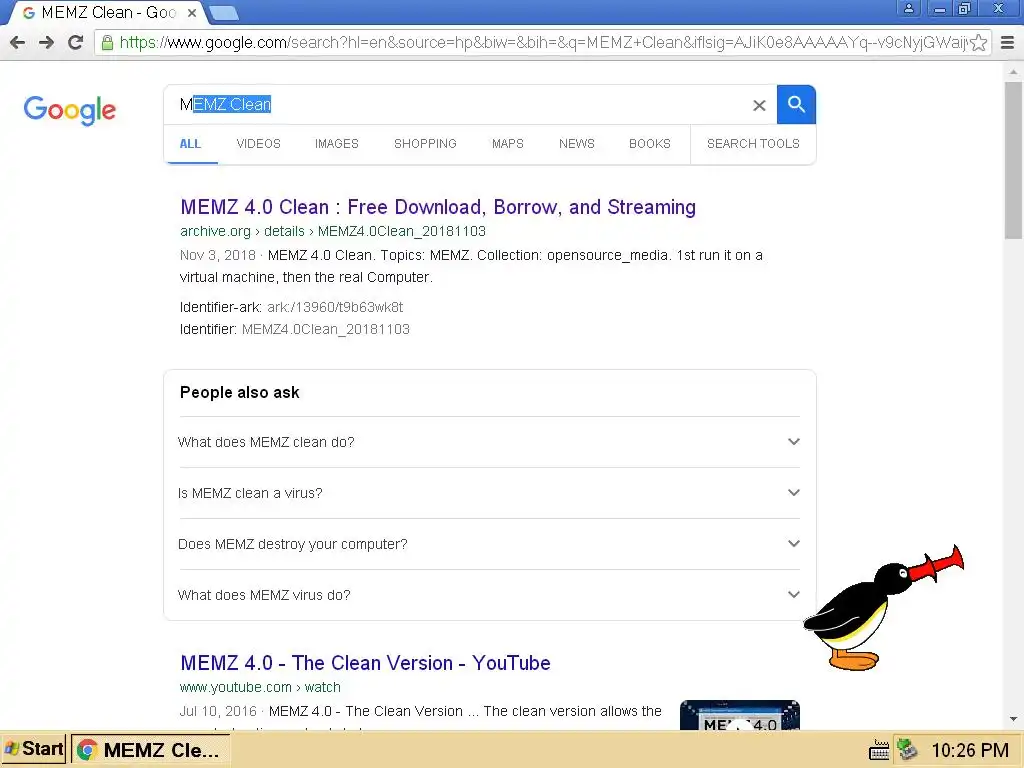
Task: Click 'ark:/13960/t9b63wk8t' value
Action: point(335,307)
